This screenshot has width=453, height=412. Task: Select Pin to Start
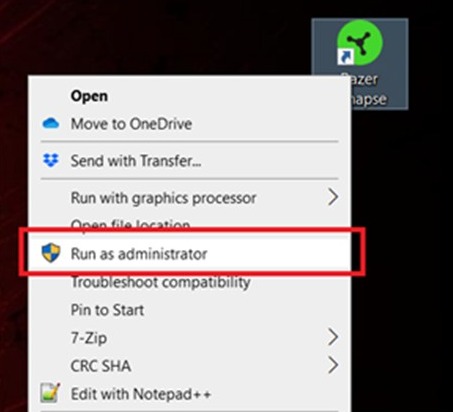107,310
